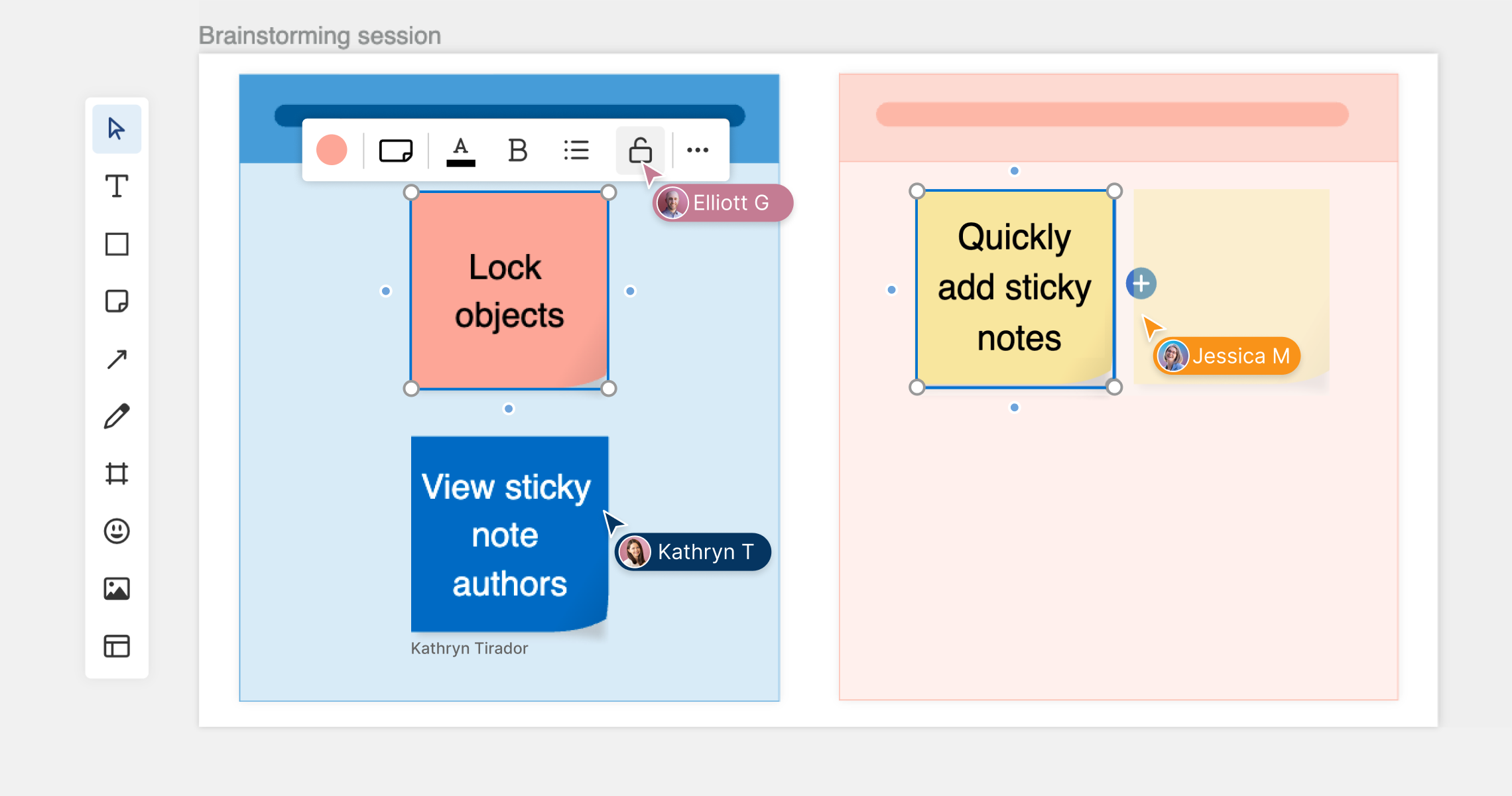Image resolution: width=1512 pixels, height=796 pixels.
Task: Pick the sticky note tool
Action: coord(117,301)
